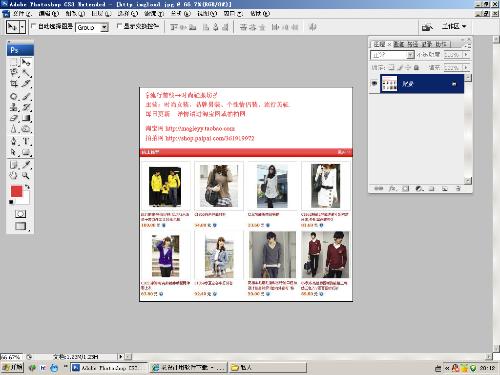
Task: Select the Shape tool
Action: coord(26,152)
